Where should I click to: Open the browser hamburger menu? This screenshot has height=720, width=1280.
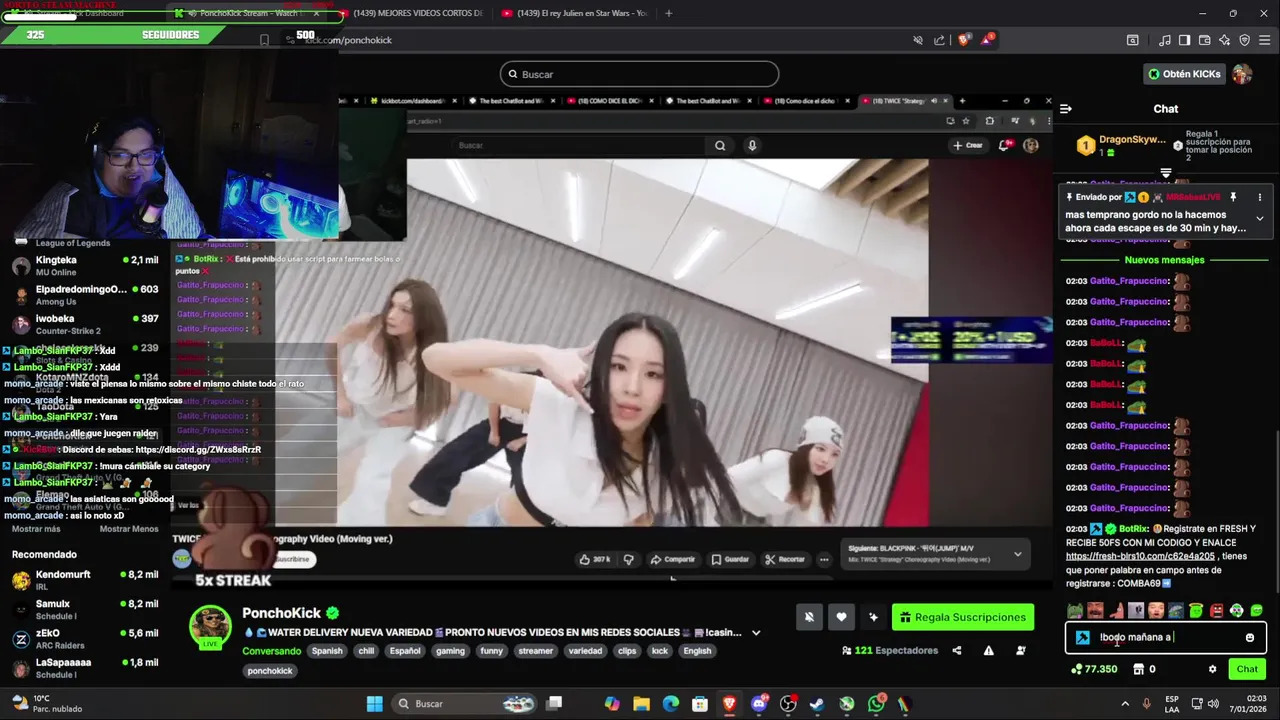(x=1265, y=40)
